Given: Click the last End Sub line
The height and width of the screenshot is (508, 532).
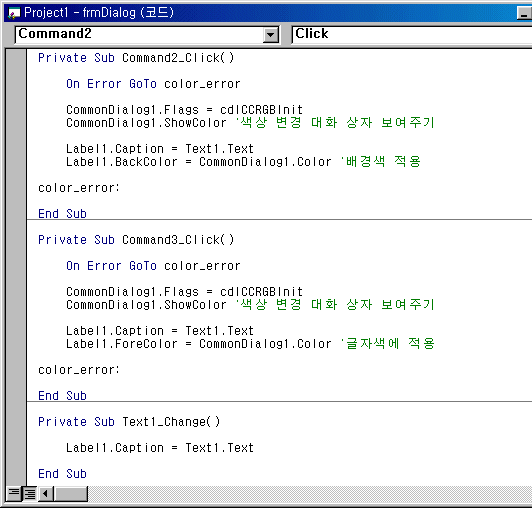Looking at the screenshot, I should 62,474.
